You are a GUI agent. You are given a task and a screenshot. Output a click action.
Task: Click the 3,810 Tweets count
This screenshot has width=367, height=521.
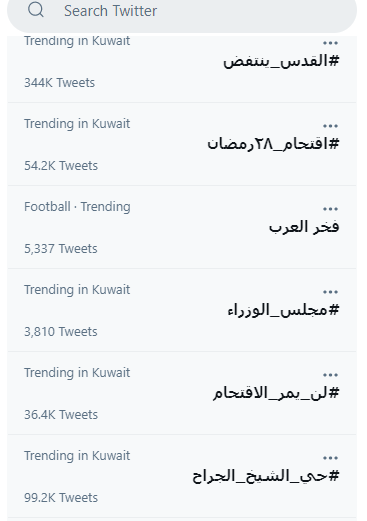point(61,332)
